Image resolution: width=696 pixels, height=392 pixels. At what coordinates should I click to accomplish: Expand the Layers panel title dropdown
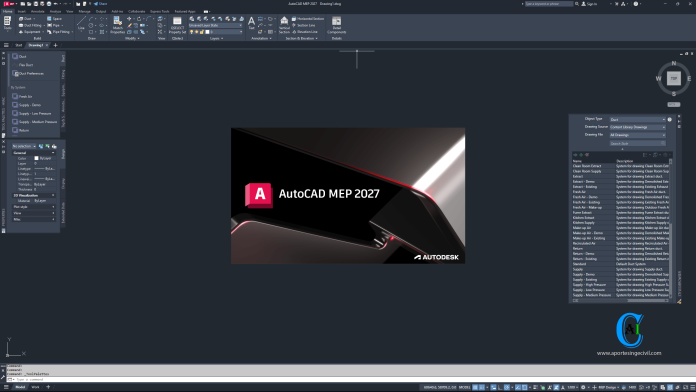(216, 38)
